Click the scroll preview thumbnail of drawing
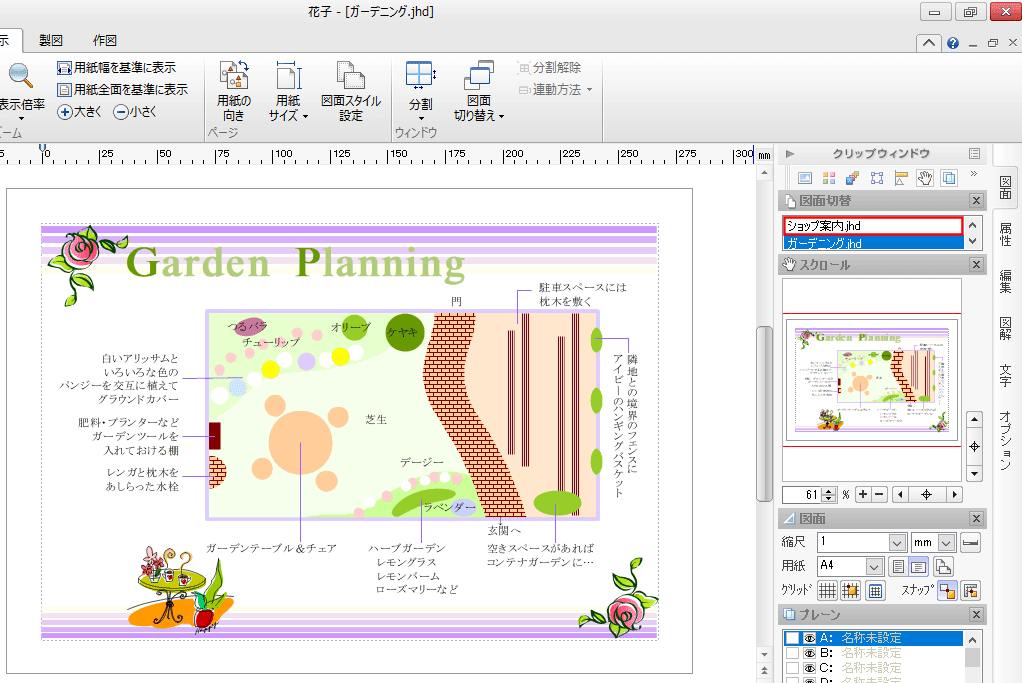Viewport: 1022px width, 683px height. click(x=872, y=379)
